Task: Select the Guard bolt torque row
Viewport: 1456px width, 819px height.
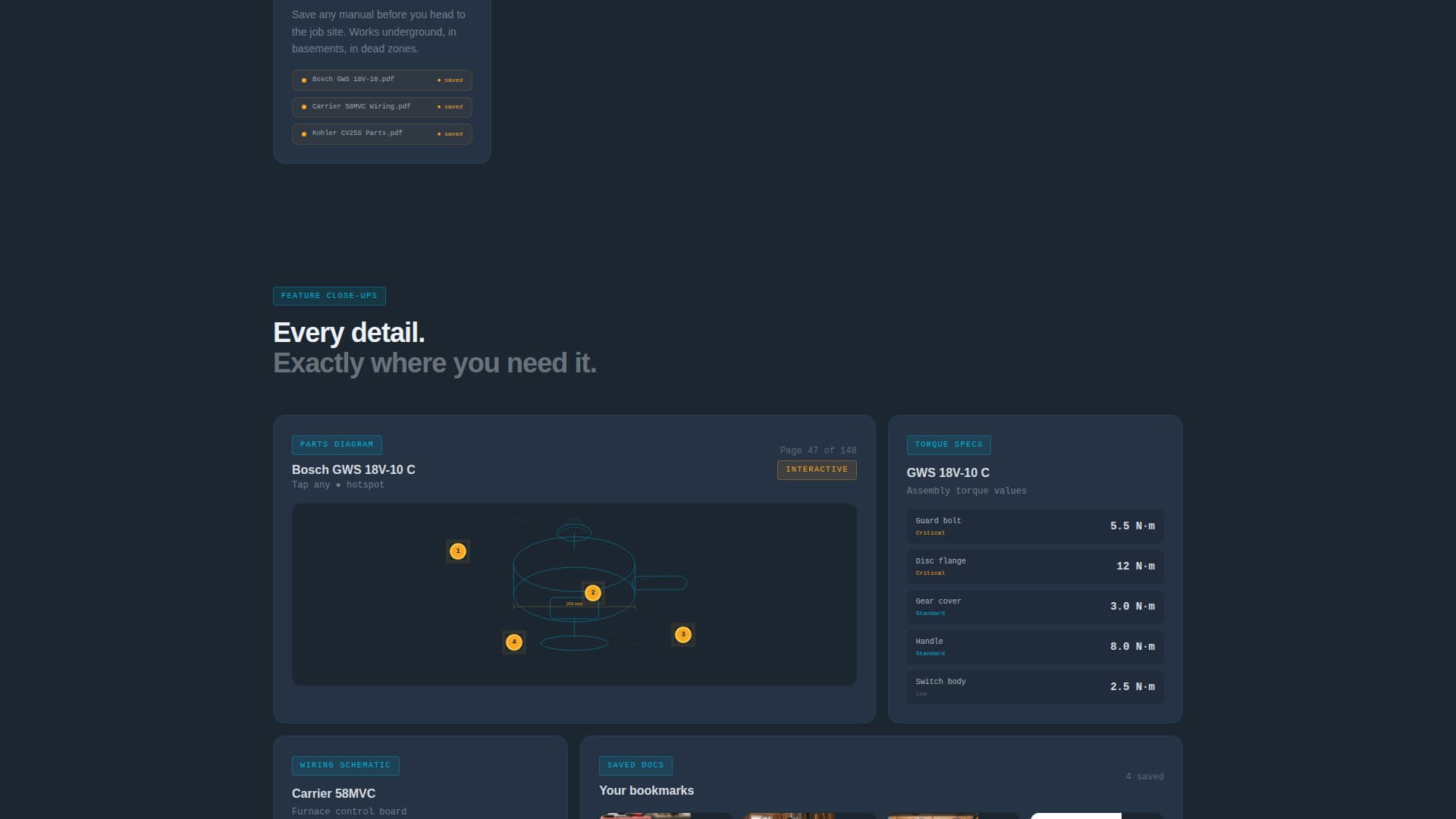Action: click(x=1035, y=526)
